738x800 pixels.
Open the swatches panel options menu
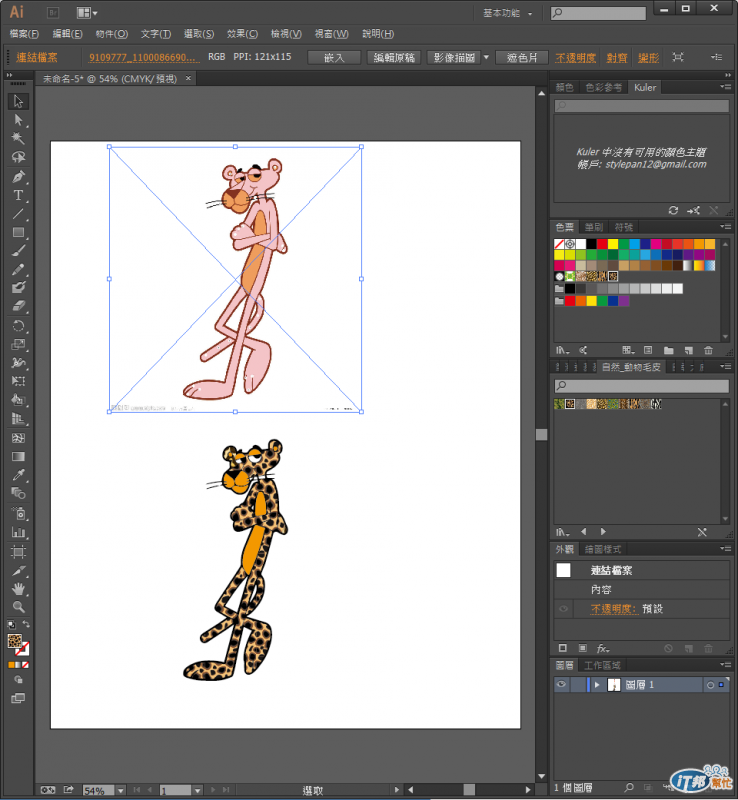pos(725,227)
